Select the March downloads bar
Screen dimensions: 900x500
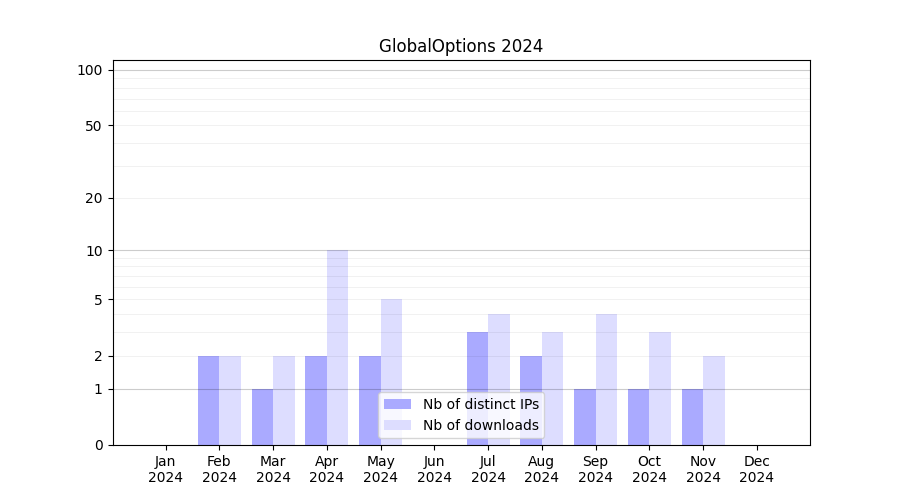[284, 400]
